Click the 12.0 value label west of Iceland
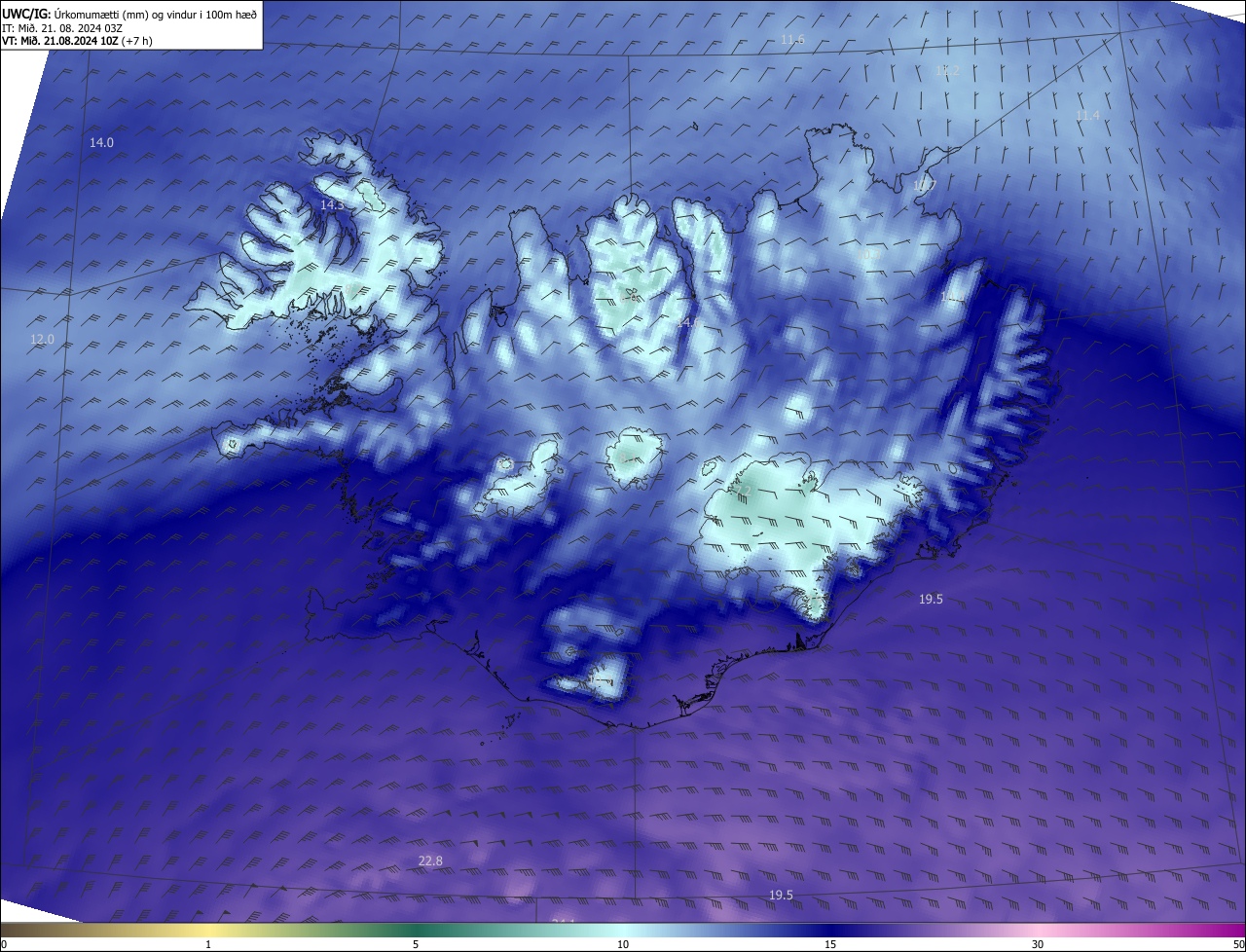Image resolution: width=1246 pixels, height=952 pixels. (x=42, y=340)
